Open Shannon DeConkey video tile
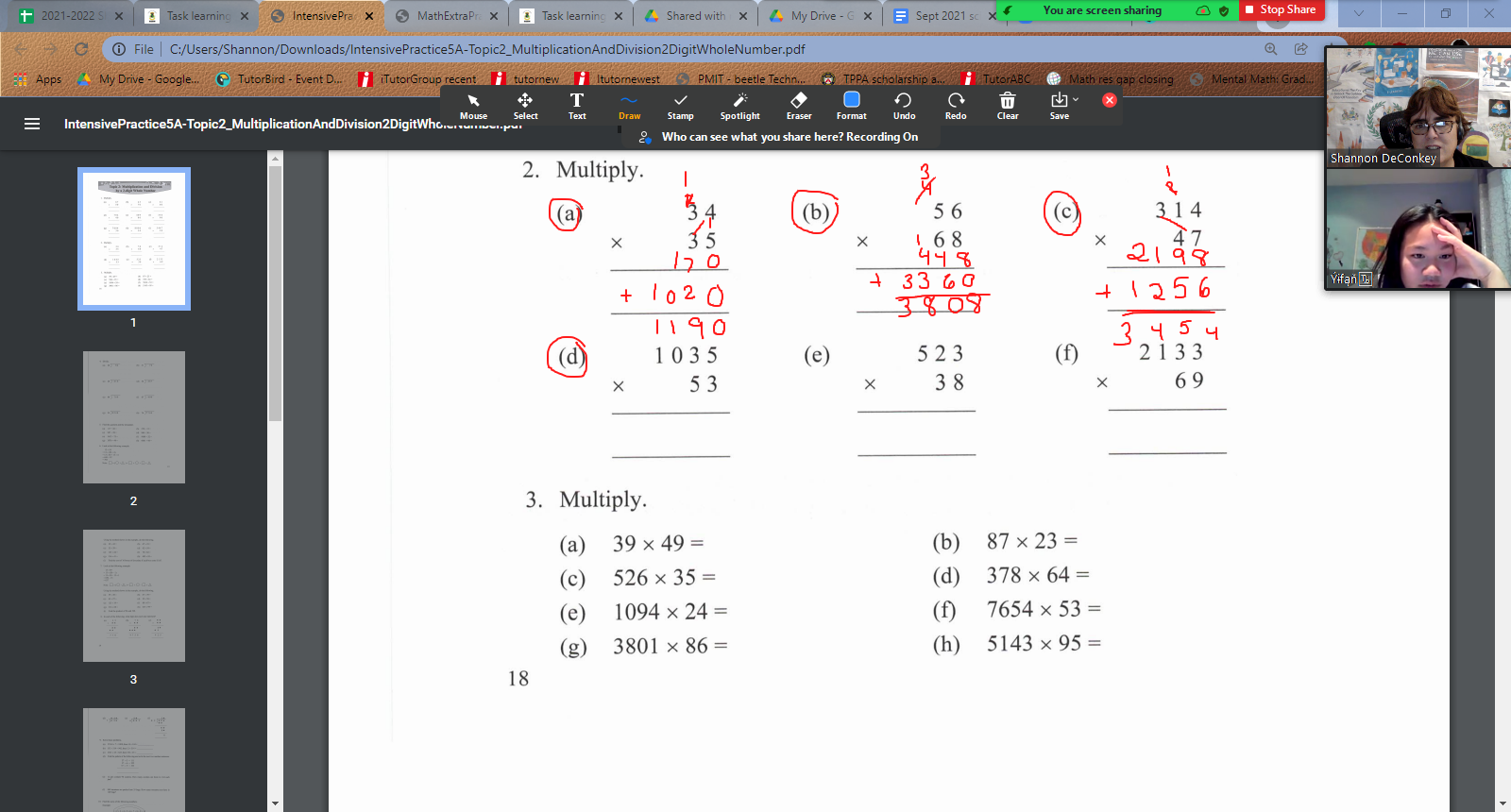The image size is (1511, 812). click(x=1418, y=108)
